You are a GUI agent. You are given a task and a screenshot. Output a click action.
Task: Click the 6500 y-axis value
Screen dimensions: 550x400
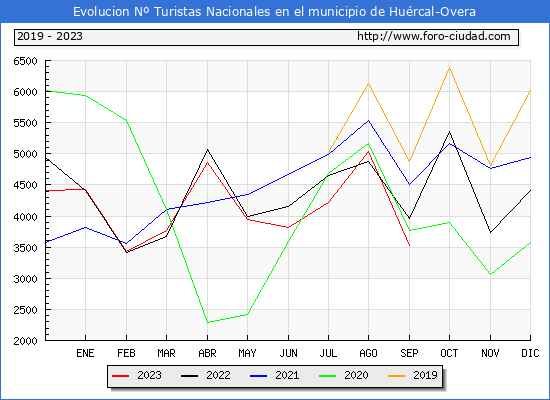25,61
